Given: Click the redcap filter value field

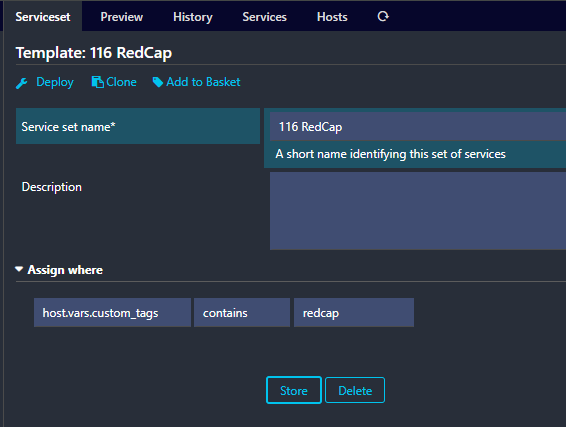Looking at the screenshot, I should pos(354,313).
